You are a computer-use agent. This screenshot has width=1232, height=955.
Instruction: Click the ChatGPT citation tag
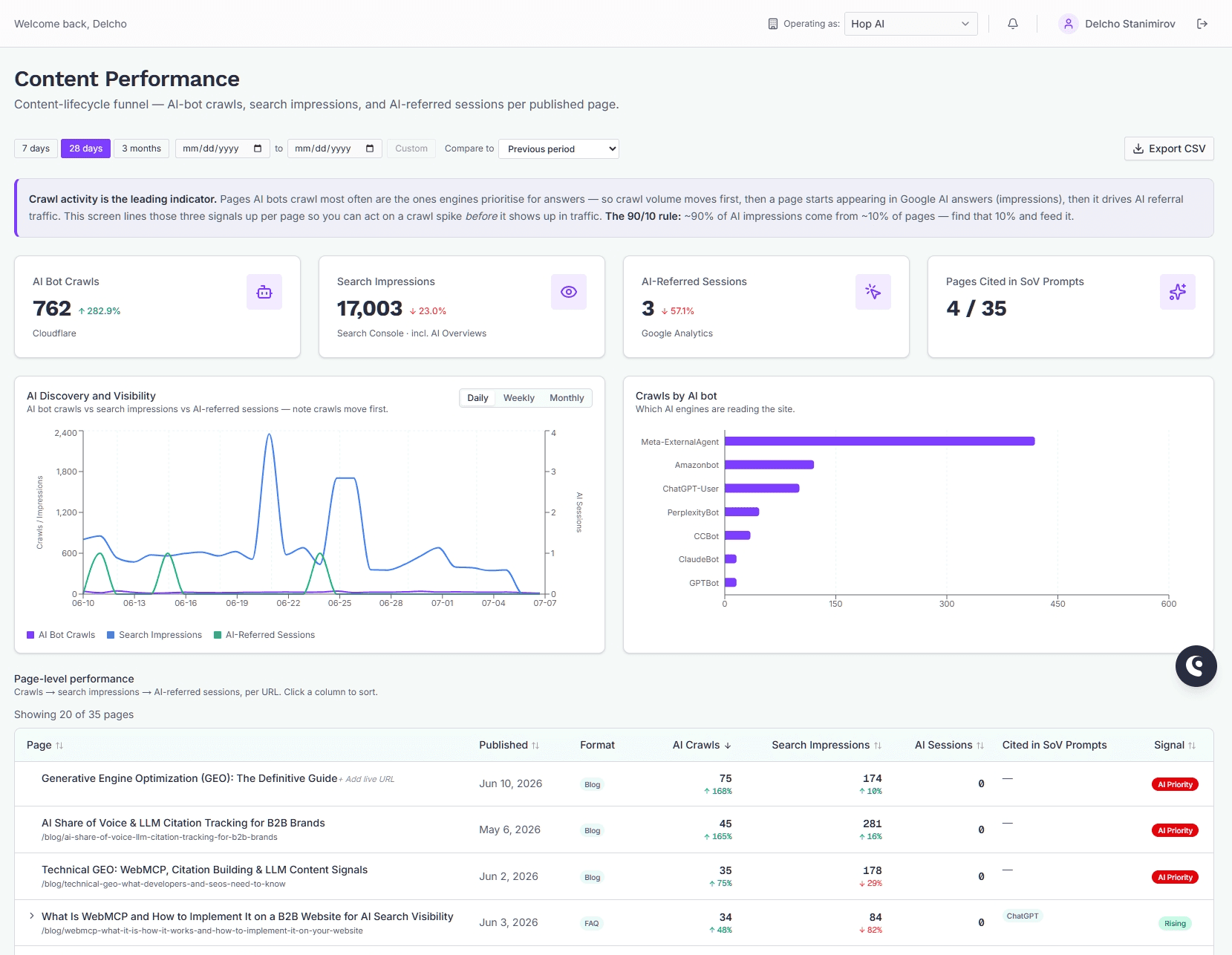[1022, 916]
